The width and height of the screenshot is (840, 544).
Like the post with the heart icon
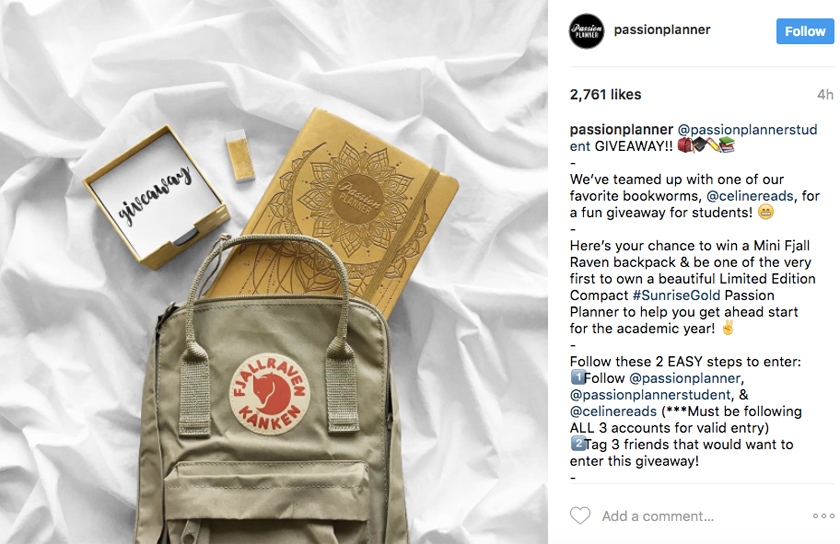(580, 516)
